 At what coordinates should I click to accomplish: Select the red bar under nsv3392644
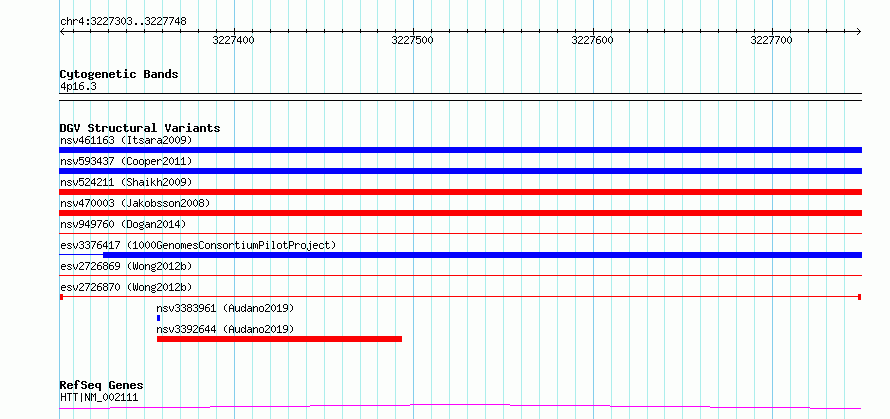click(x=279, y=339)
